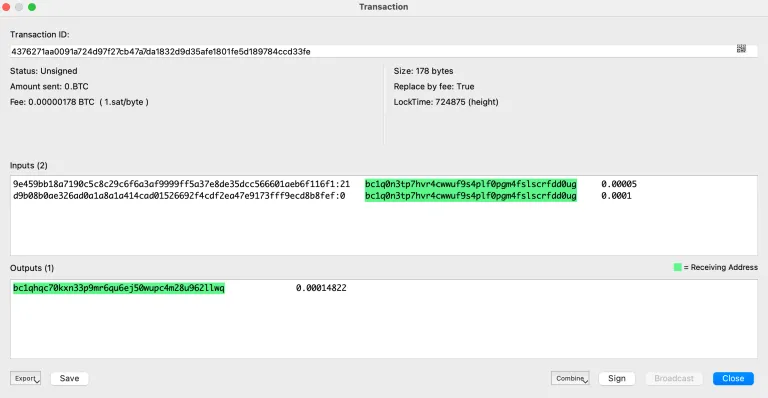Click the Amount sent: 0.BTC text
768x398 pixels.
point(49,87)
